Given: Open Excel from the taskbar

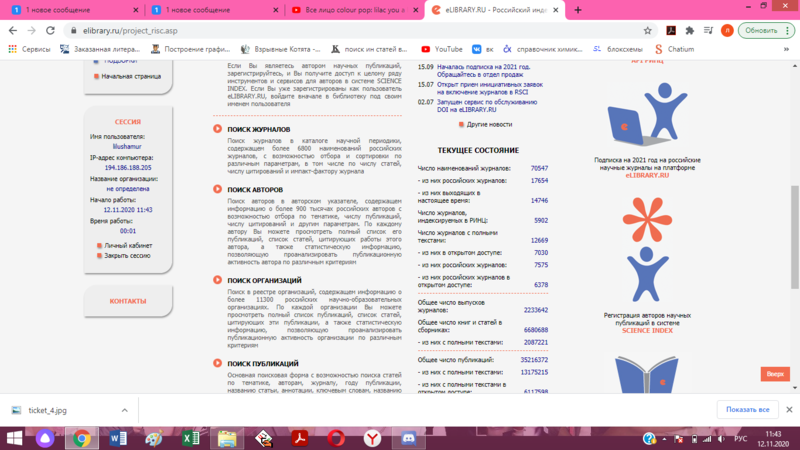Looking at the screenshot, I should click(191, 438).
